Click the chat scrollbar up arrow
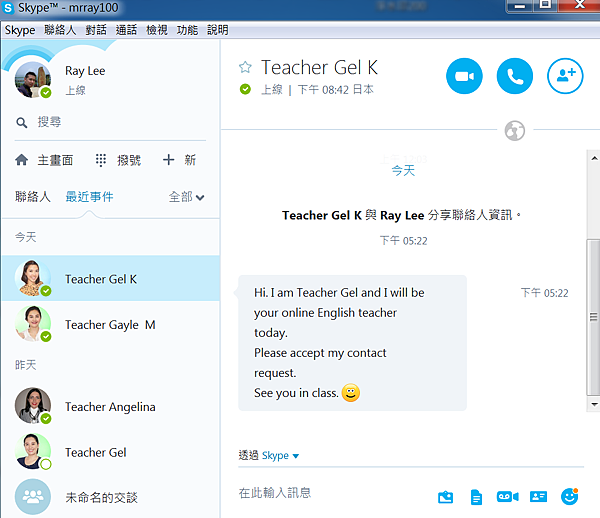 [x=594, y=158]
